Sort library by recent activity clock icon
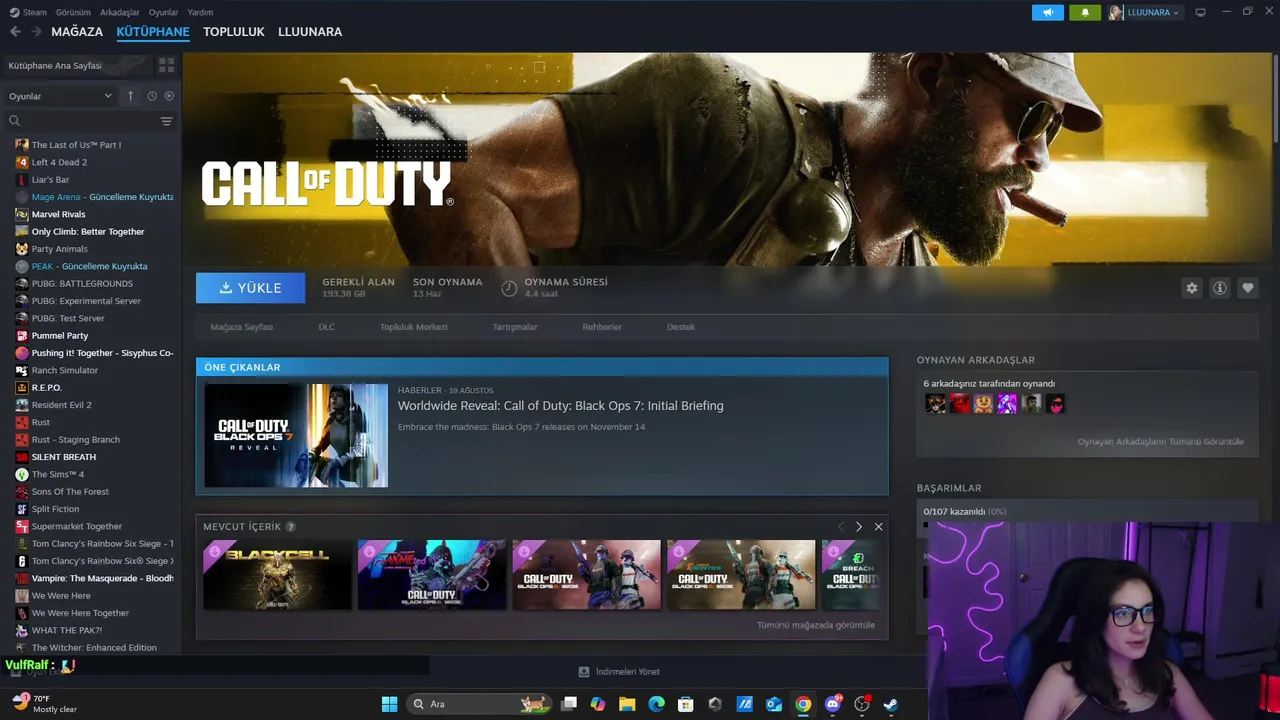The width and height of the screenshot is (1280, 720). 152,96
